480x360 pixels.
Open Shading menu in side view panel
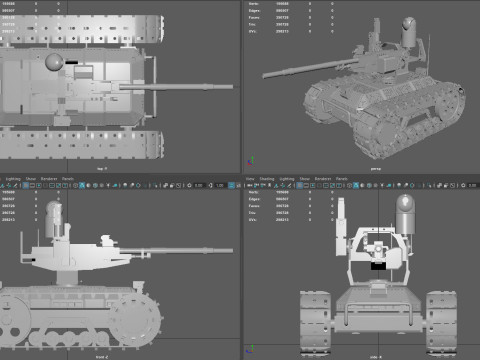[x=267, y=179]
